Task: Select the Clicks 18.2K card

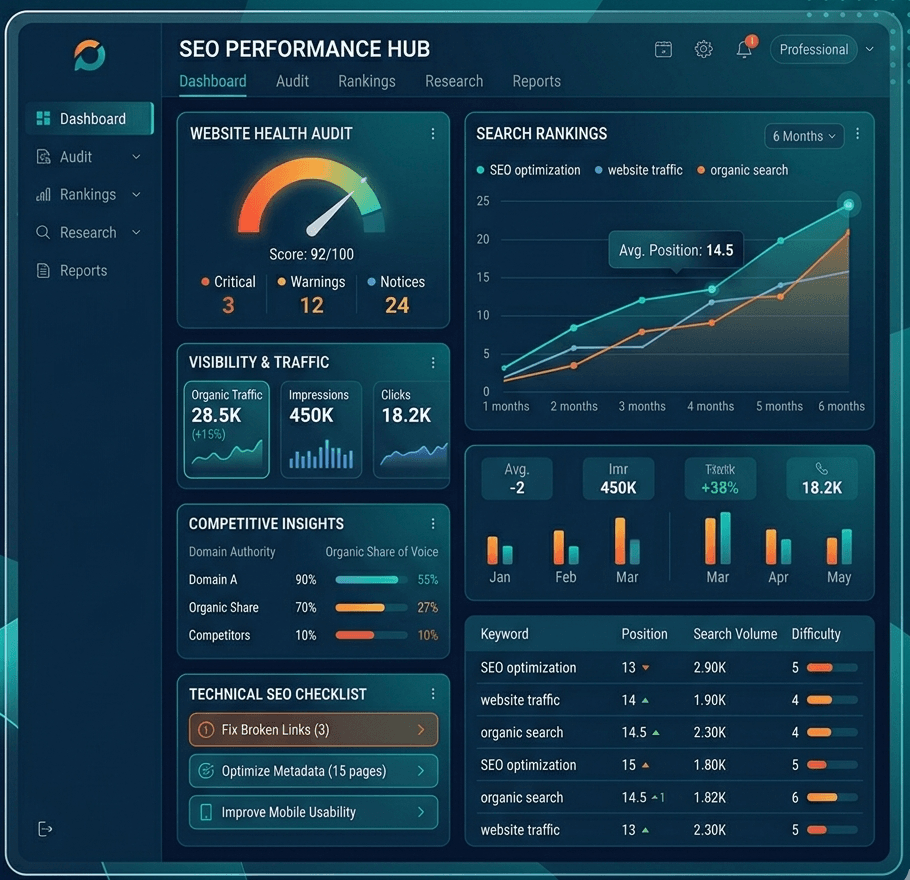Action: coord(411,430)
